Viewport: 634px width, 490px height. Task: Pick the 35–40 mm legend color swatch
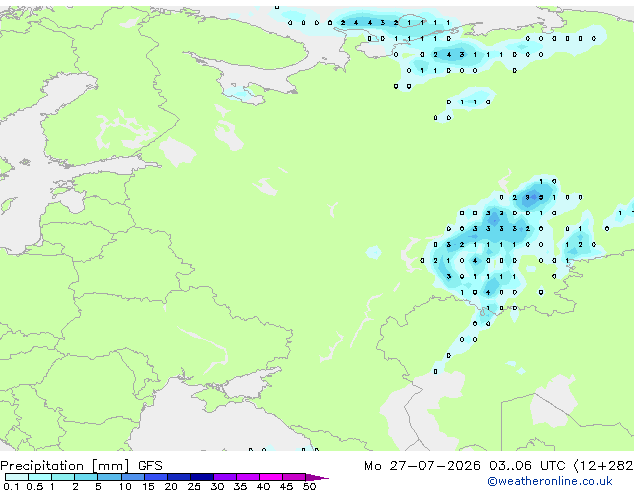coord(247,477)
